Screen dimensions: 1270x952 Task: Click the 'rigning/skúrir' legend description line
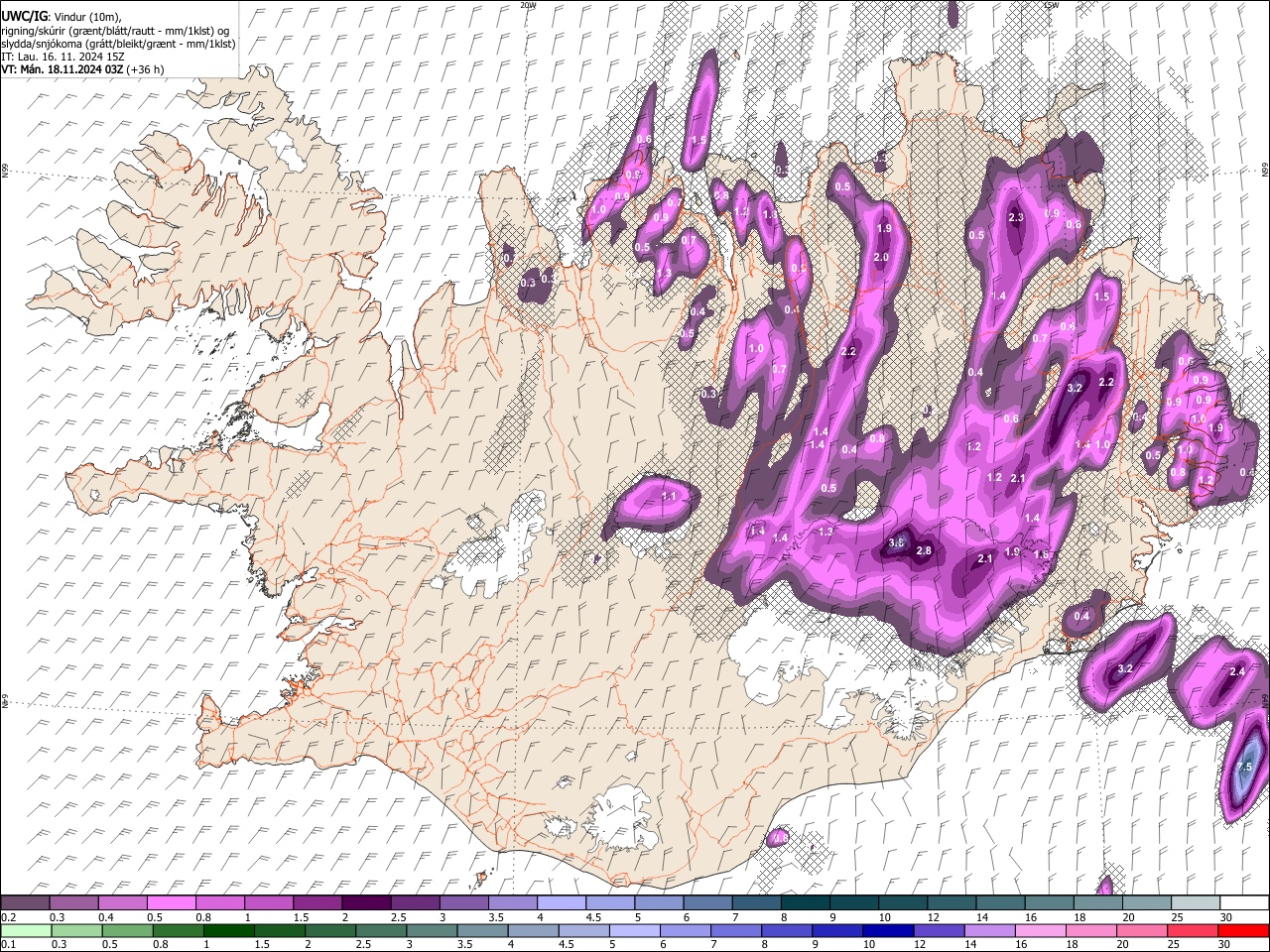[117, 31]
